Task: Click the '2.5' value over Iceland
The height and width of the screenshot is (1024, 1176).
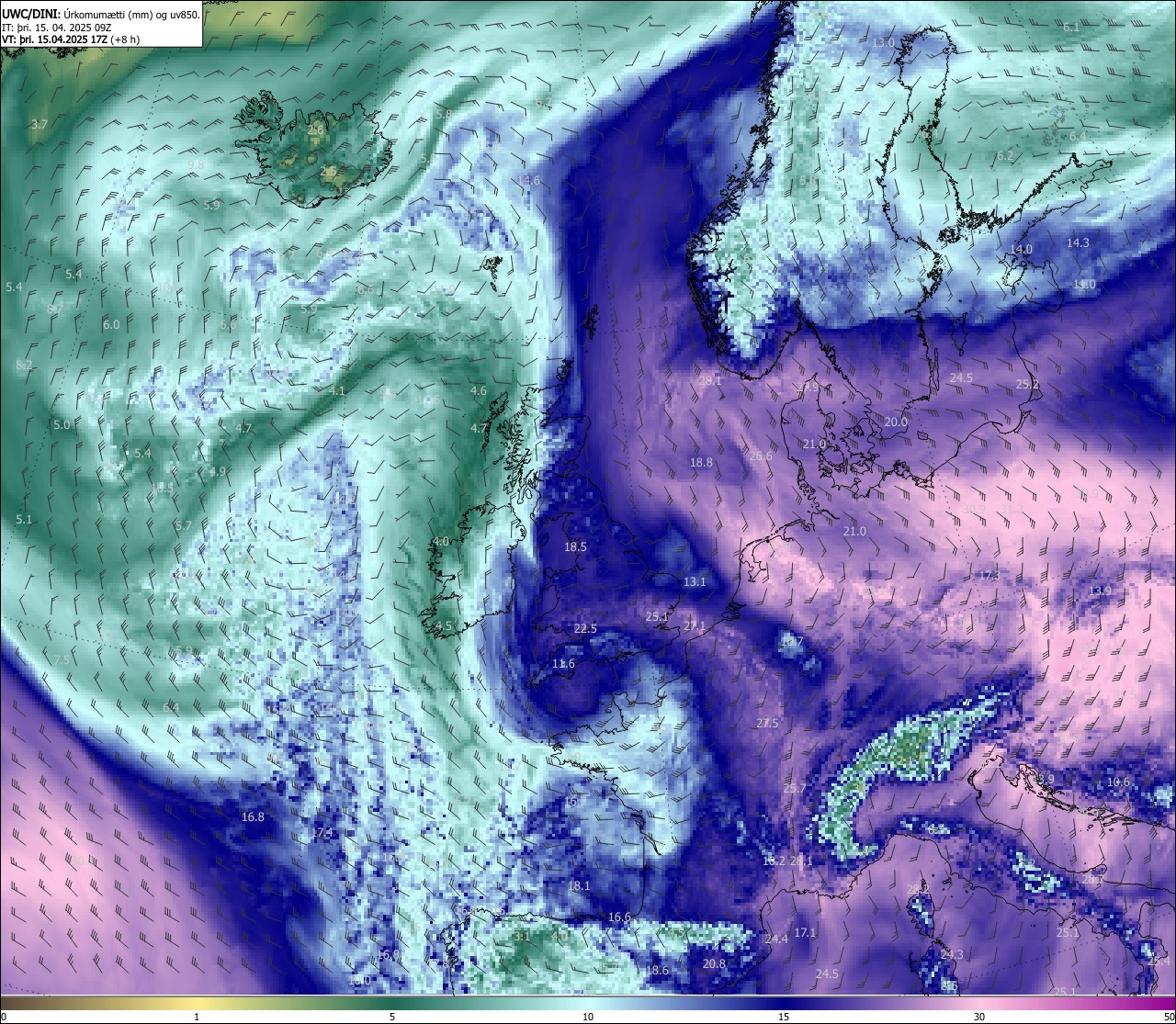Action: pos(328,172)
